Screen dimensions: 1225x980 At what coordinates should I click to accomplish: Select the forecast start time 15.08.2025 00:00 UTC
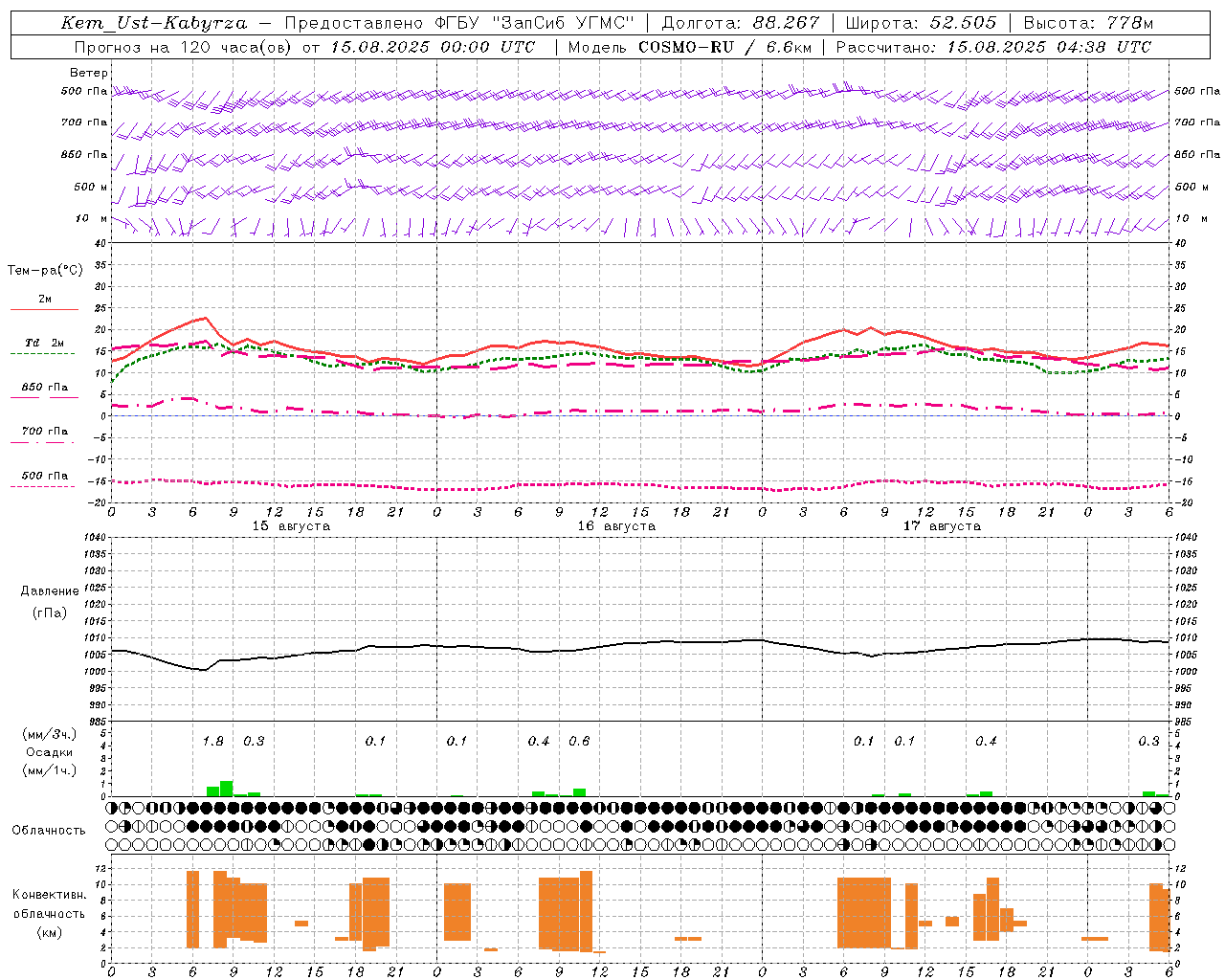[x=433, y=47]
